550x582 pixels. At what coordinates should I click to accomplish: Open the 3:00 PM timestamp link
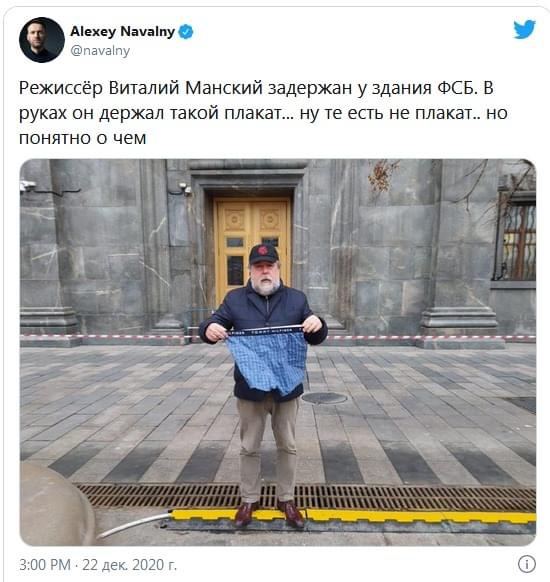45,565
